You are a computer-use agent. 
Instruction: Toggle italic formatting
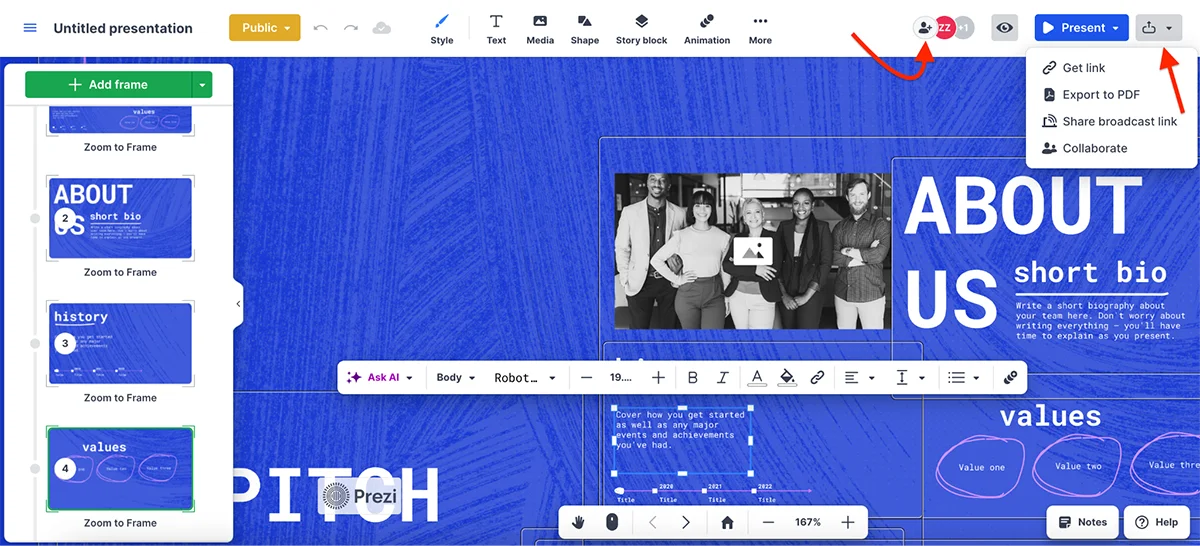tap(722, 378)
